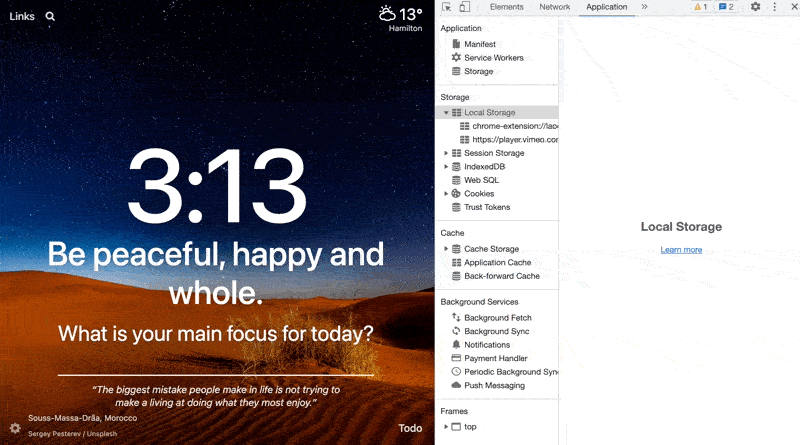Select the top frame item
The width and height of the screenshot is (800, 445).
tap(470, 427)
